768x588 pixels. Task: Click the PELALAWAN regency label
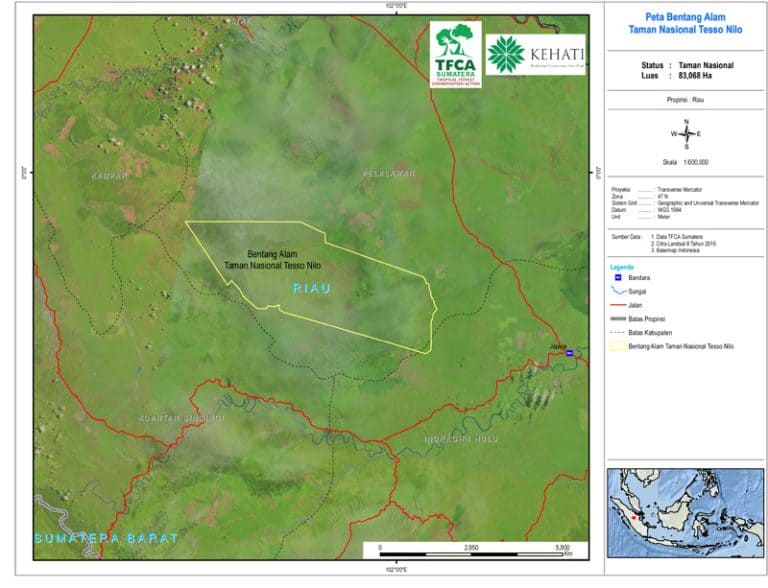click(x=385, y=173)
